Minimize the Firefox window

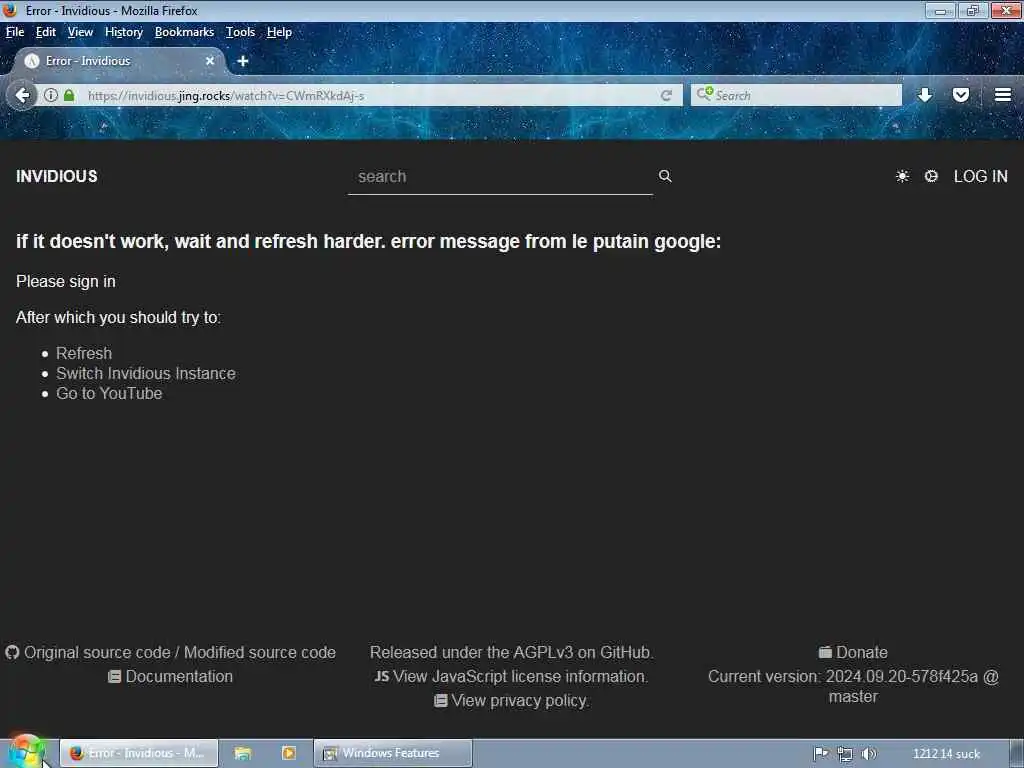pos(940,10)
